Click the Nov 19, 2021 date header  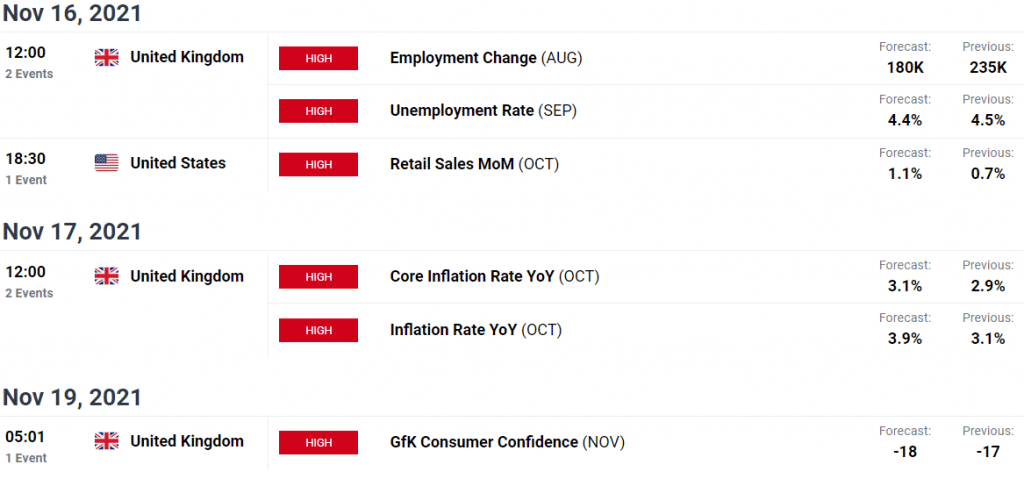coord(72,397)
